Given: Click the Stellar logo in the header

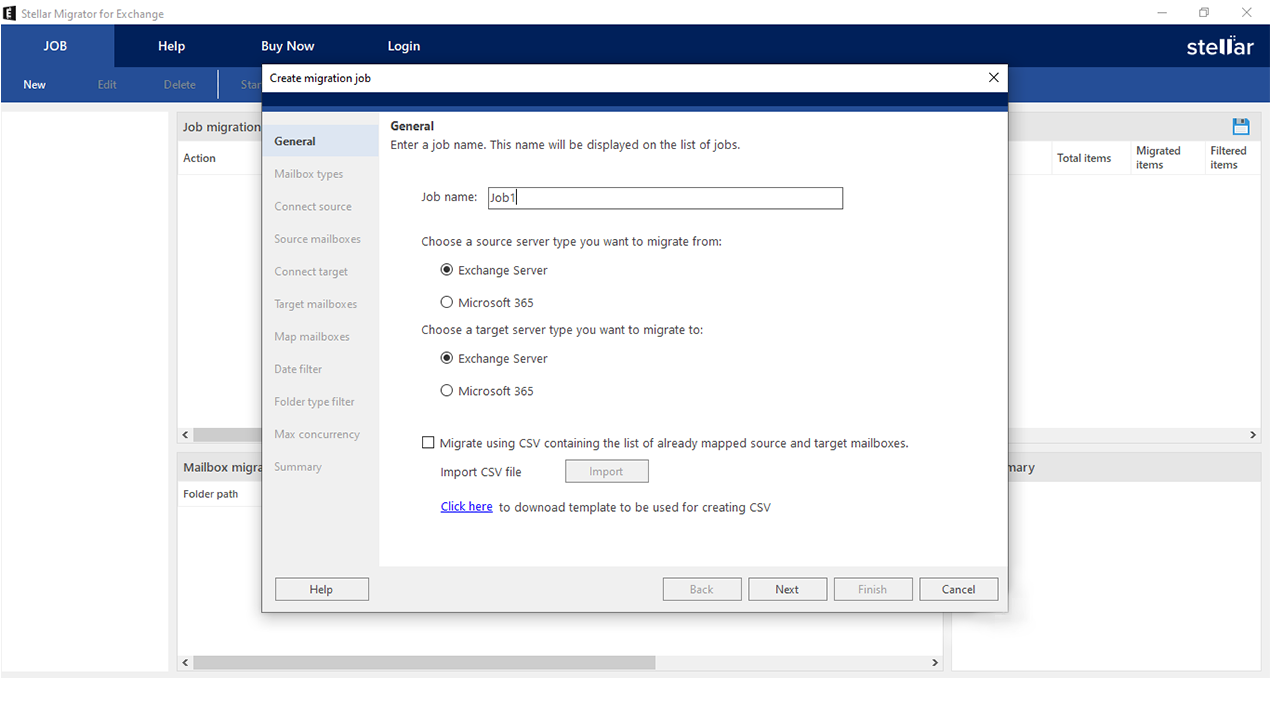Looking at the screenshot, I should click(1220, 46).
